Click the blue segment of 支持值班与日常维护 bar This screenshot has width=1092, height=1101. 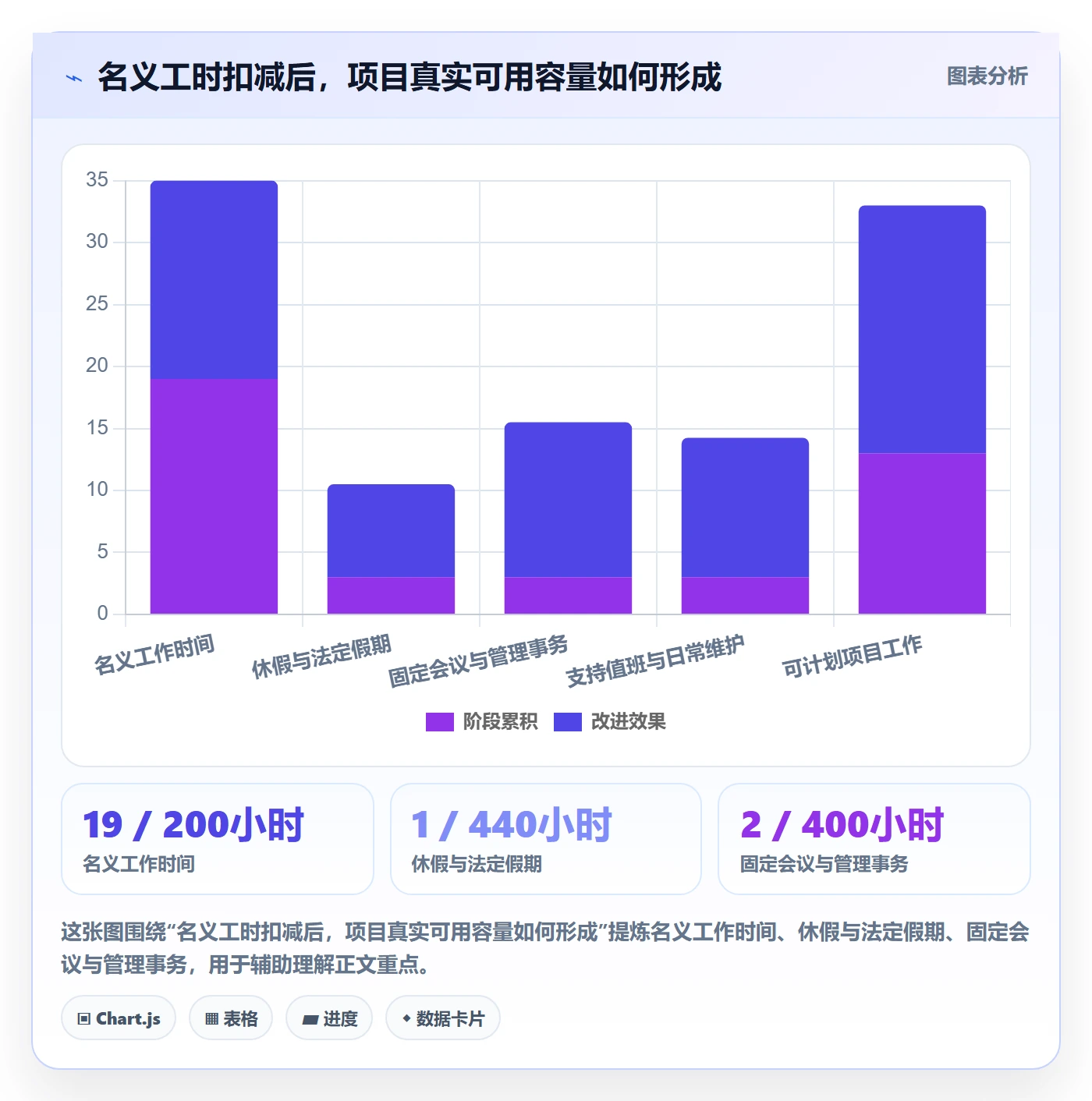pyautogui.click(x=745, y=508)
